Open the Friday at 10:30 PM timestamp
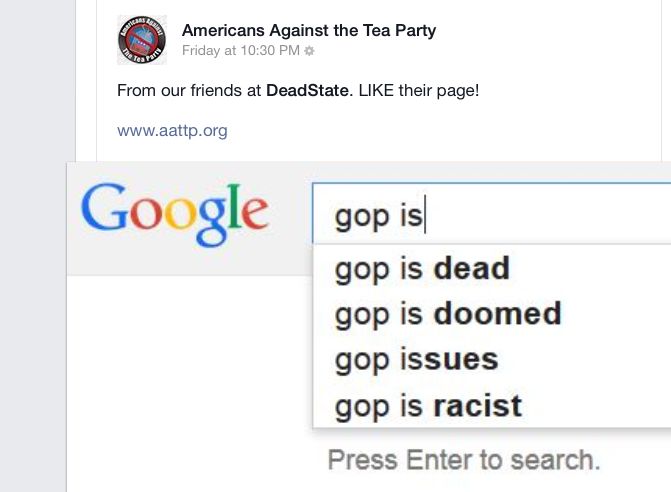This screenshot has width=671, height=492. pos(240,50)
